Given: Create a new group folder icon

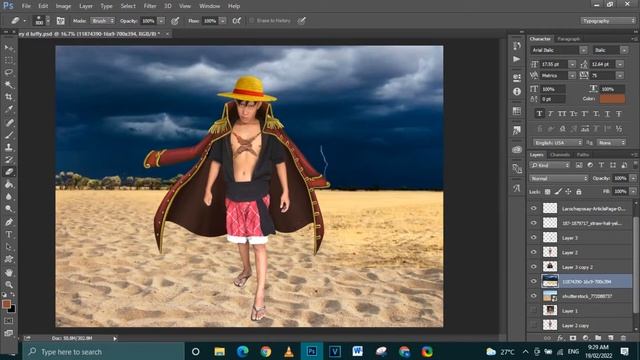Looking at the screenshot, I should 598,338.
